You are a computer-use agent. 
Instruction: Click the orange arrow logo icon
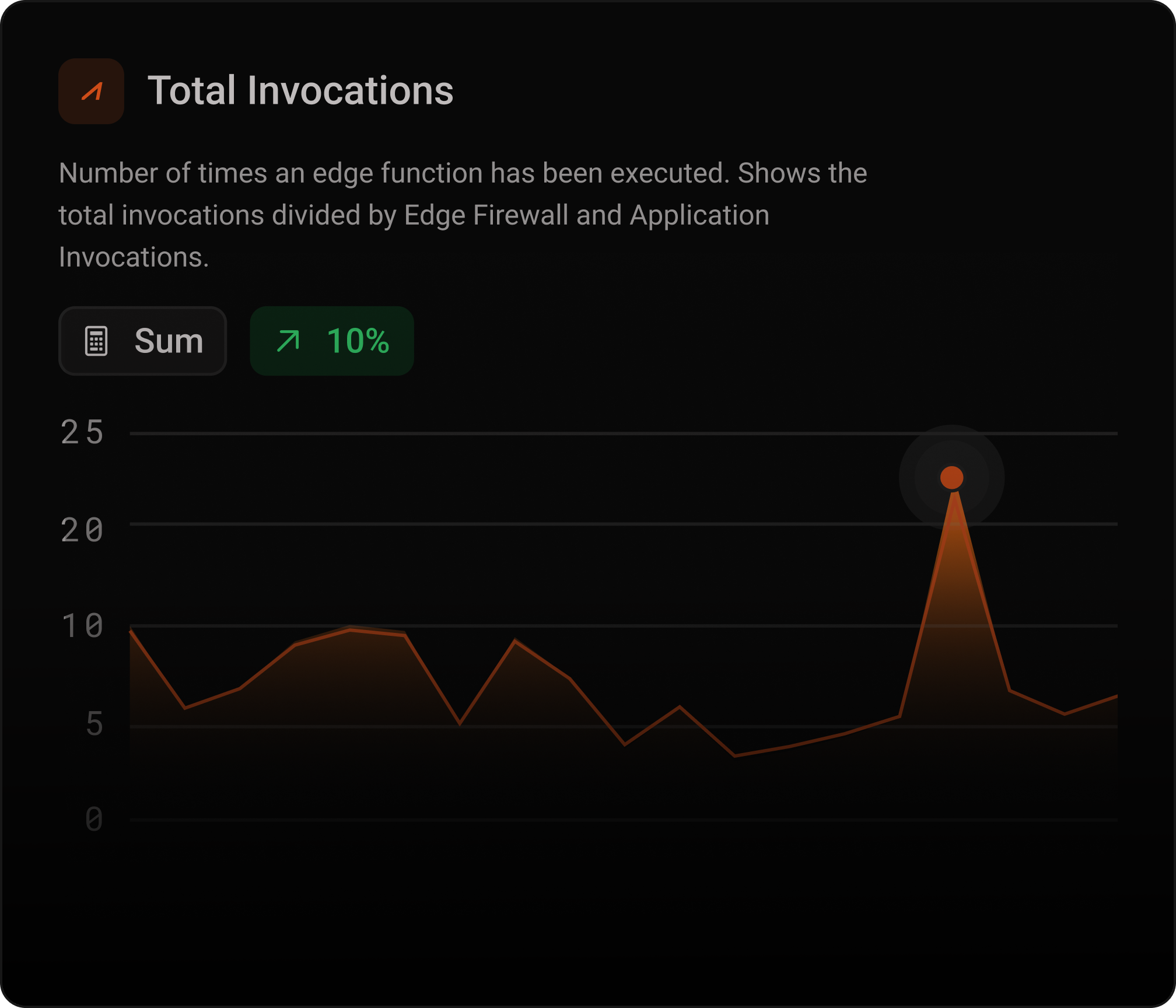pyautogui.click(x=92, y=92)
